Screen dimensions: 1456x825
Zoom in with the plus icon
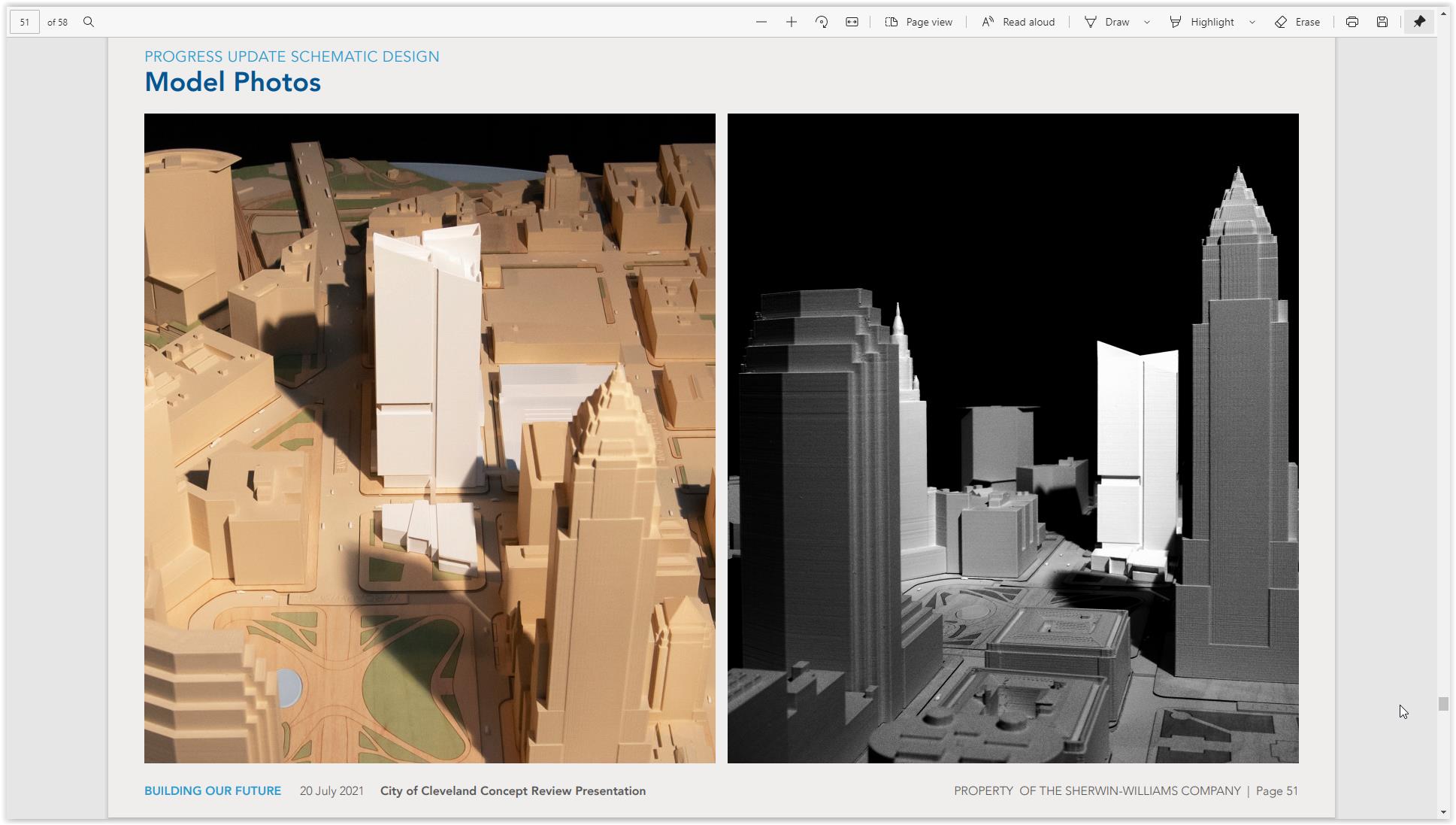(792, 22)
